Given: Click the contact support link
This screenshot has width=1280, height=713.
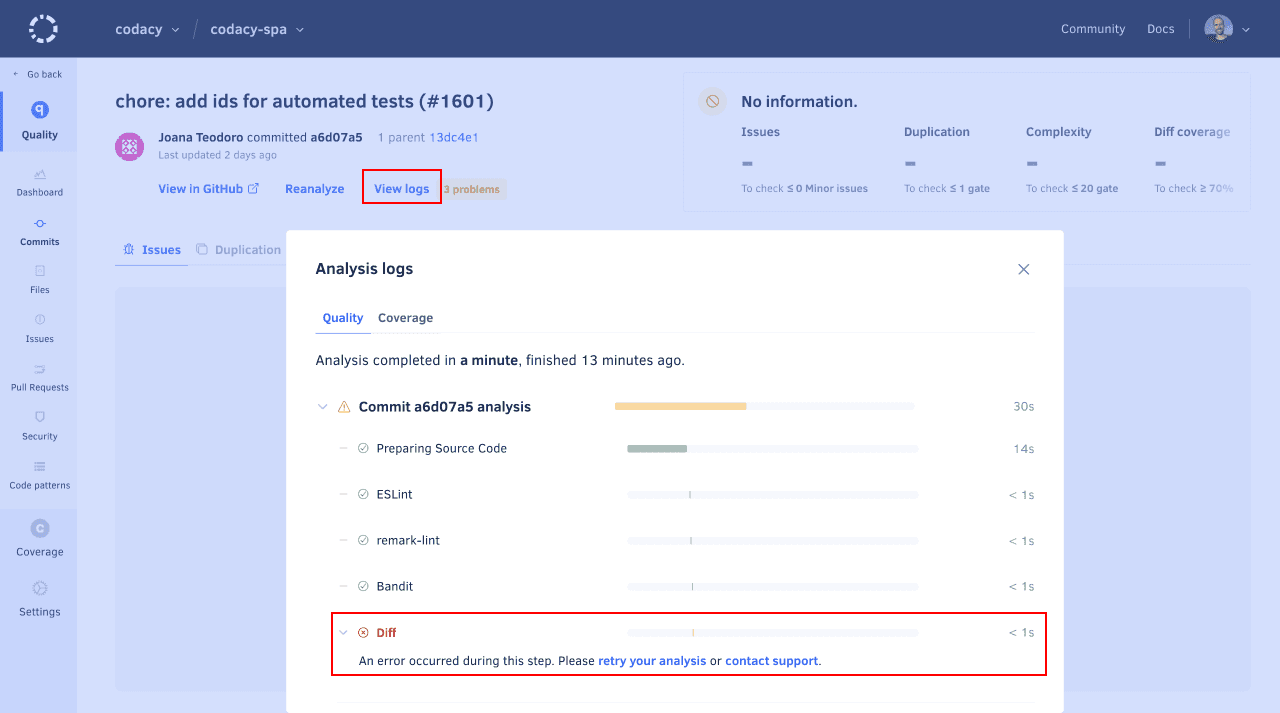Looking at the screenshot, I should [x=771, y=661].
